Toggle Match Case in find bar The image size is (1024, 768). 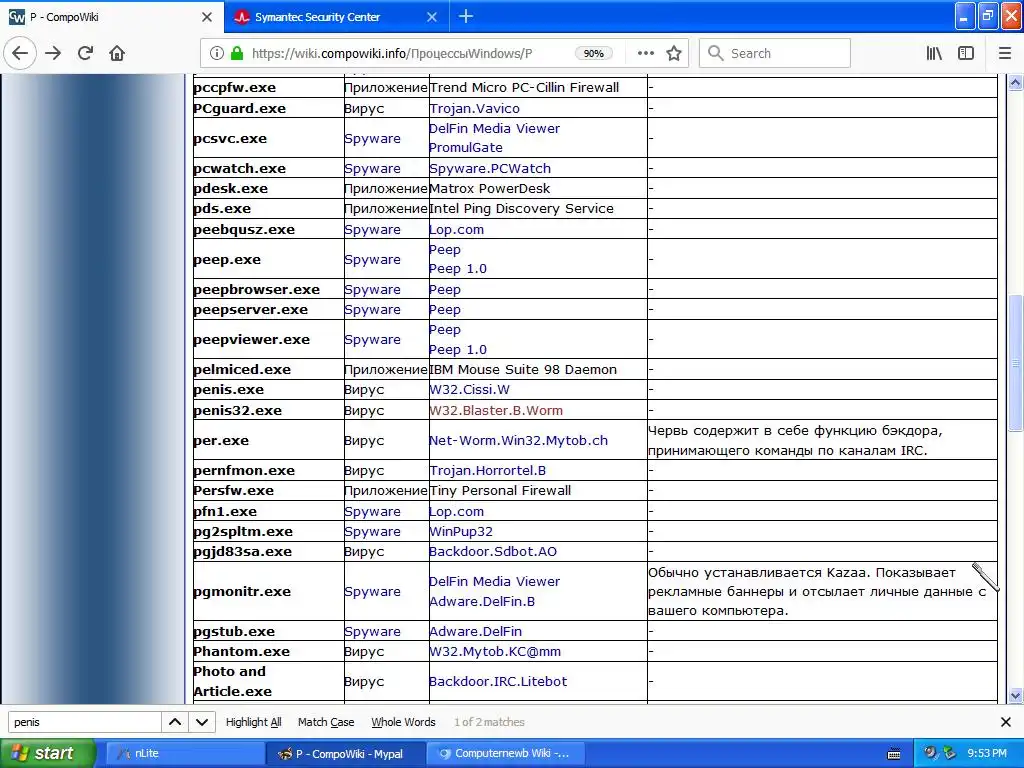(x=326, y=722)
